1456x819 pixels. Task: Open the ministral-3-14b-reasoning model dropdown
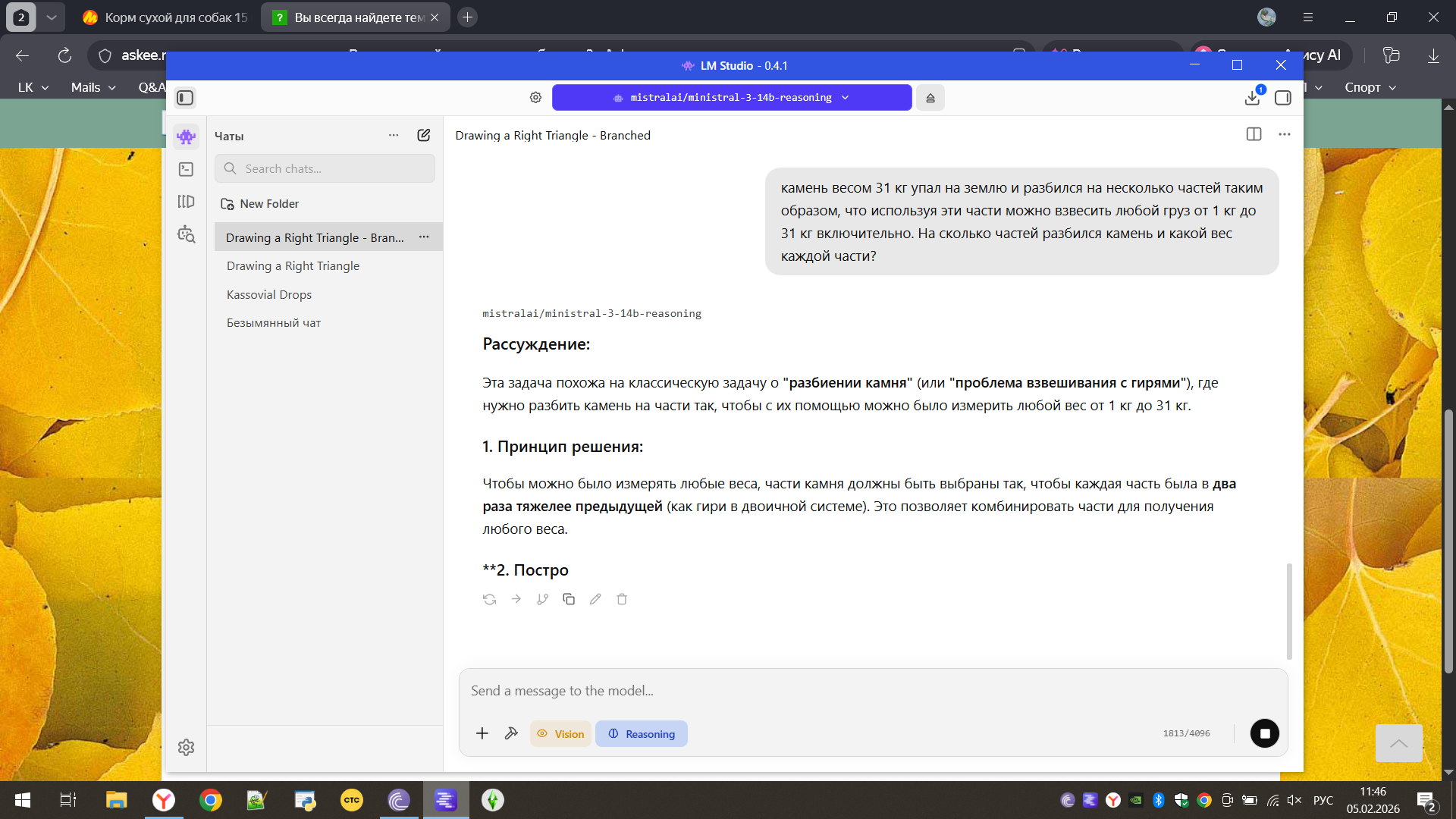tap(732, 98)
